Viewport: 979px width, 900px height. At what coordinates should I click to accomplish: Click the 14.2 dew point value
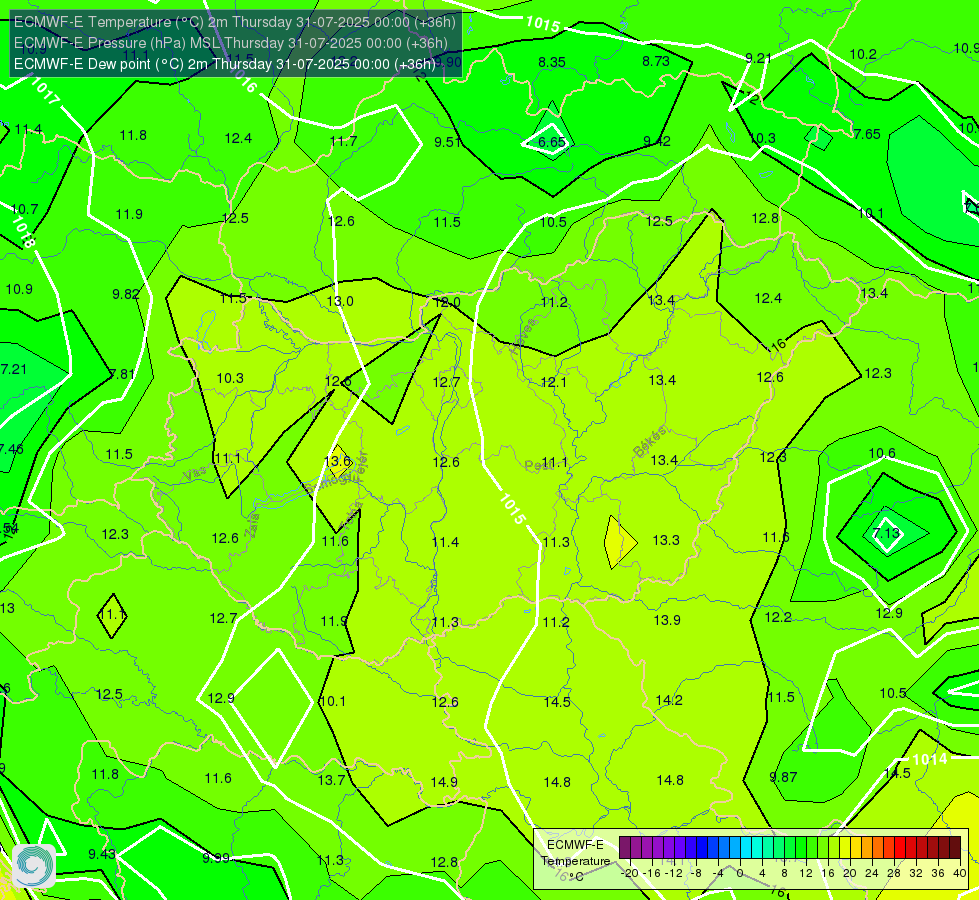point(669,701)
